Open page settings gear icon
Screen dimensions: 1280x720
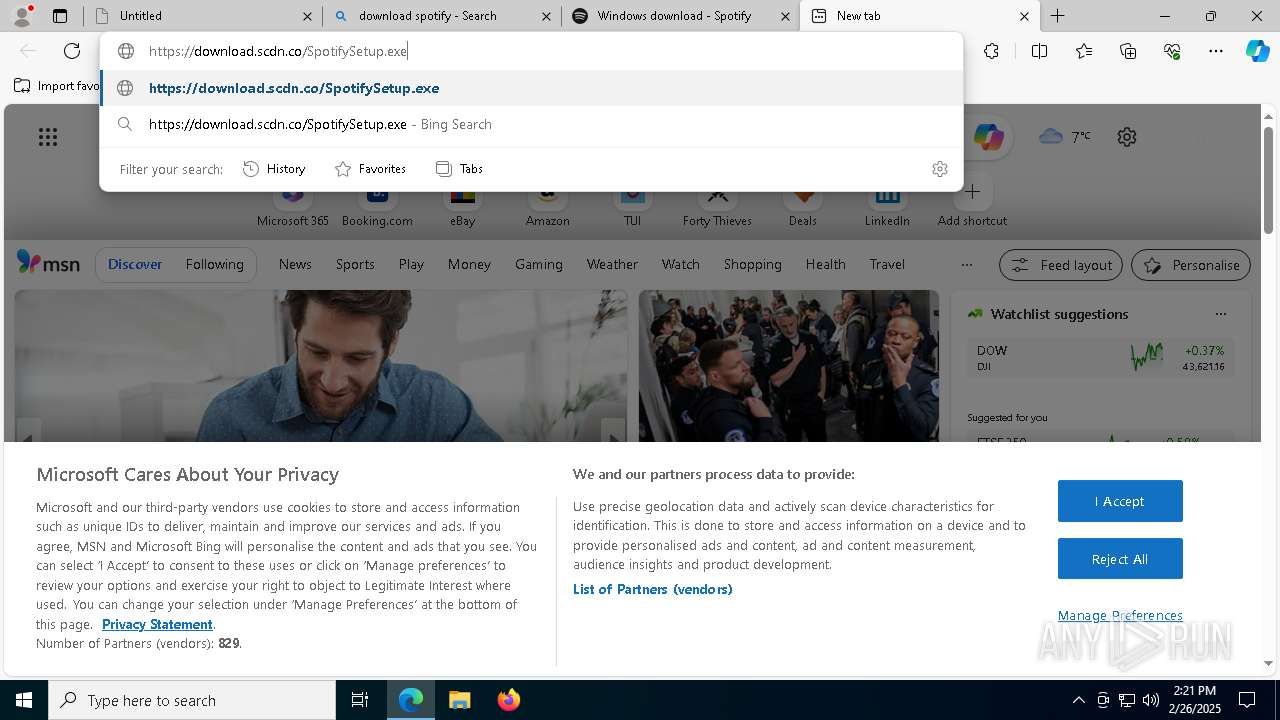point(1127,137)
